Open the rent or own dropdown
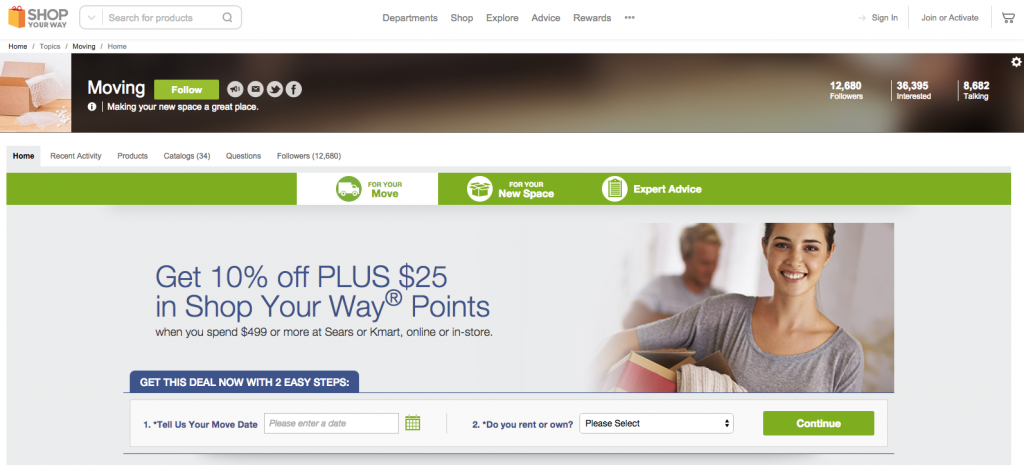 point(656,423)
